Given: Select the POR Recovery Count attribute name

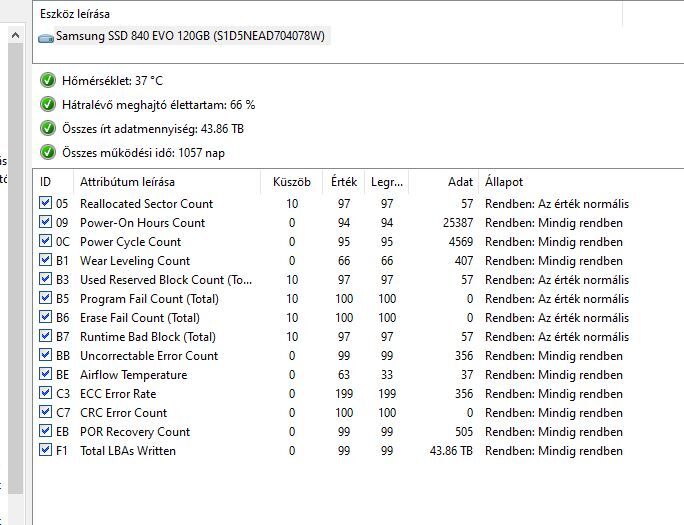Looking at the screenshot, I should click(135, 432).
